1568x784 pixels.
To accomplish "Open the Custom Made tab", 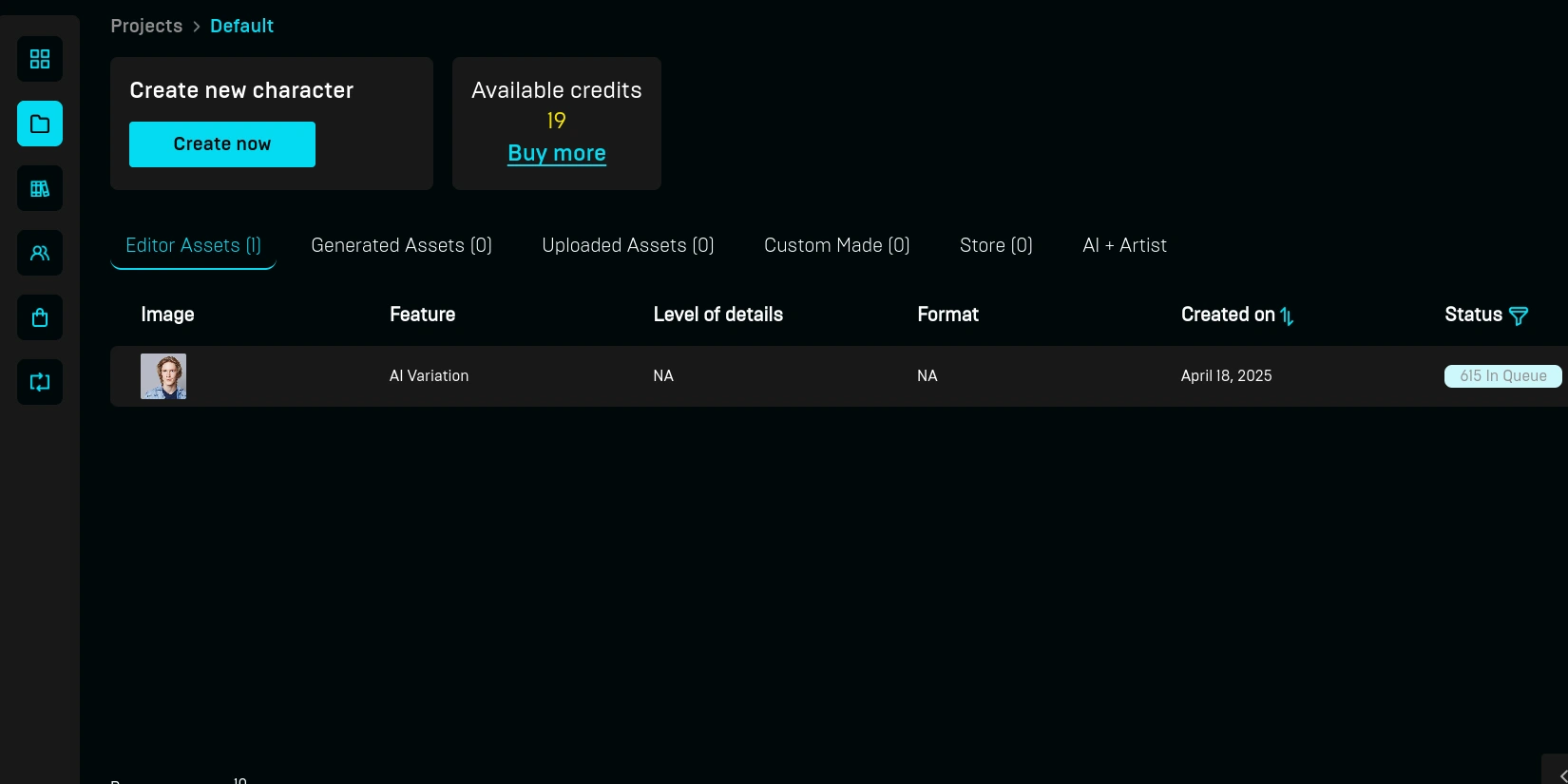I will coord(836,245).
